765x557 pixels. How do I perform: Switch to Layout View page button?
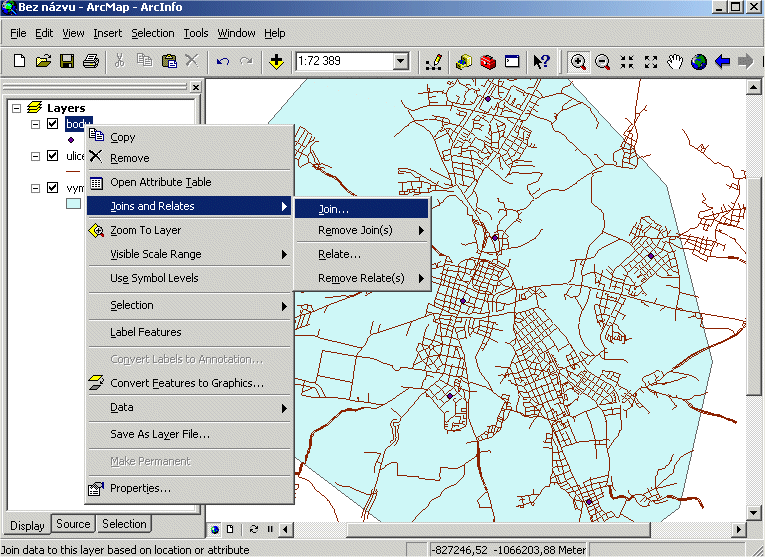(230, 529)
